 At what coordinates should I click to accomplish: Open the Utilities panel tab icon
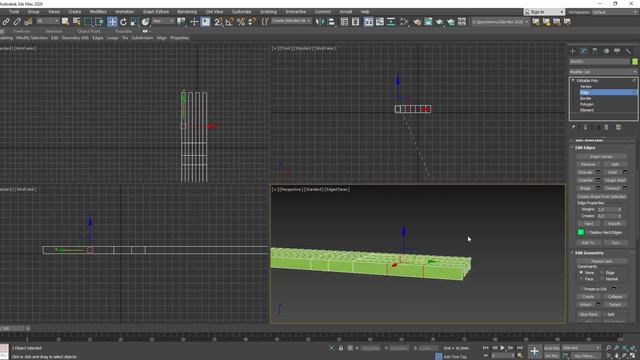tap(628, 51)
